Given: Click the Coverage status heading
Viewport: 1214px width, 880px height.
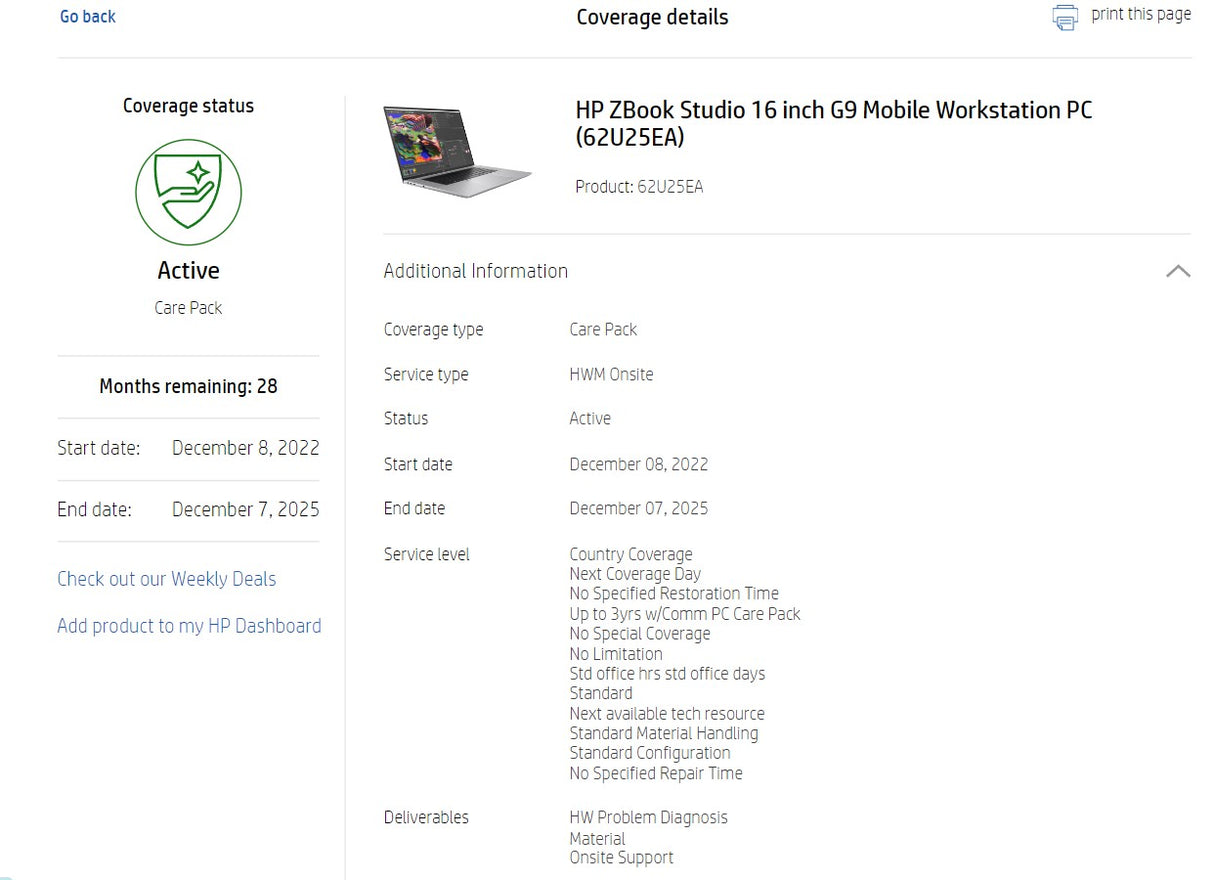Looking at the screenshot, I should click(x=188, y=105).
